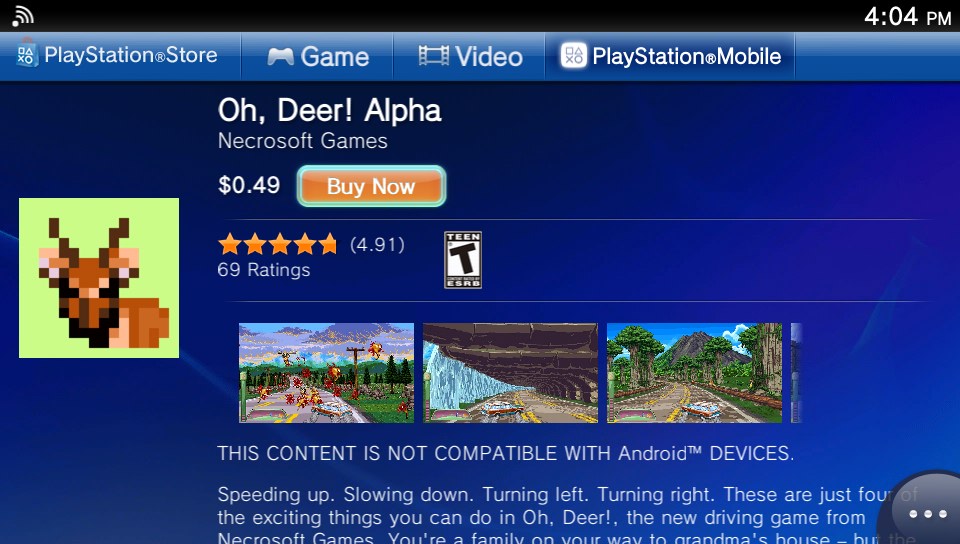
Task: Click the PlayStation Mobile symbols icon
Action: click(x=574, y=56)
